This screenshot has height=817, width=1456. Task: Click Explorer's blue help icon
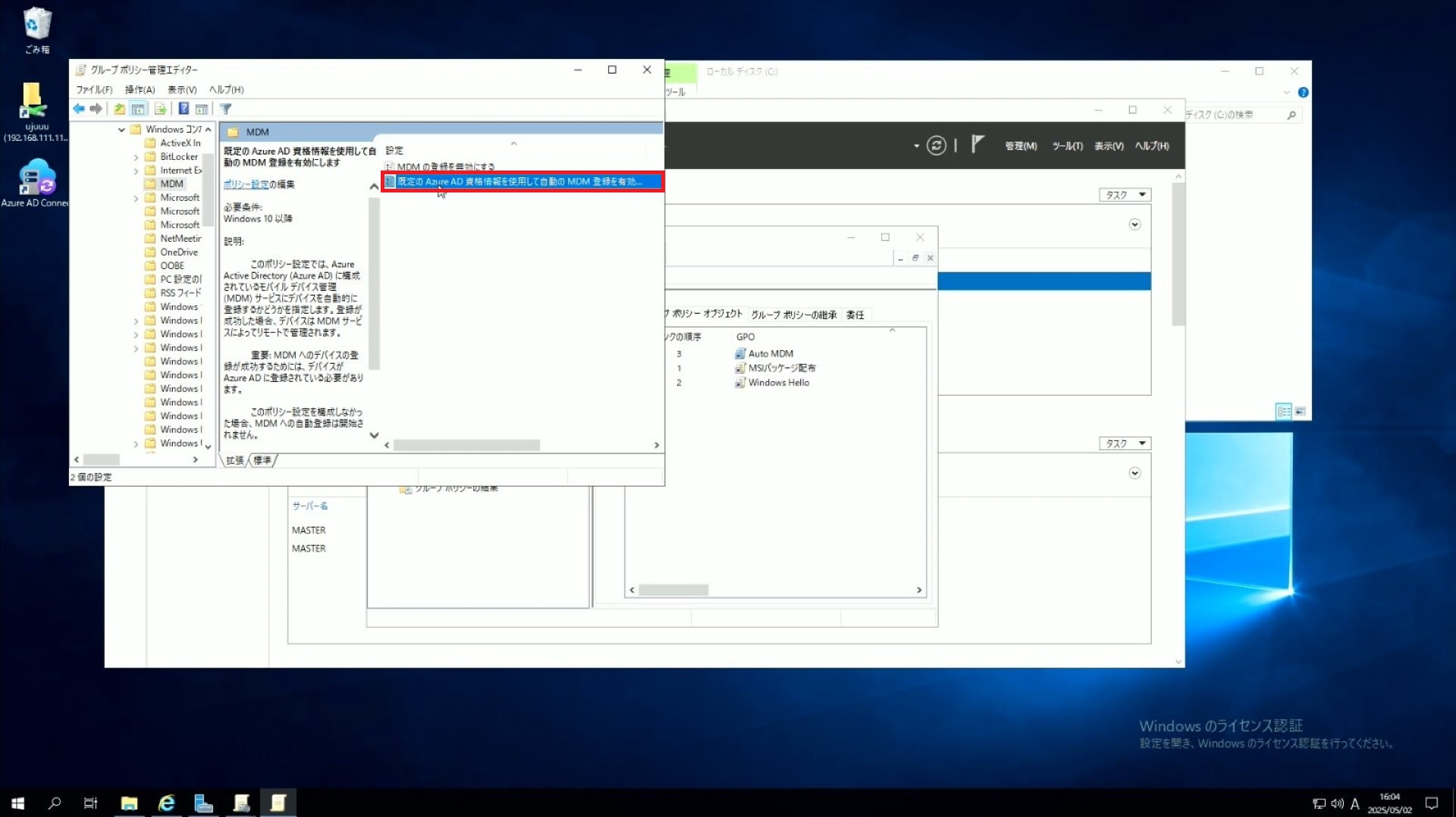pyautogui.click(x=1303, y=92)
